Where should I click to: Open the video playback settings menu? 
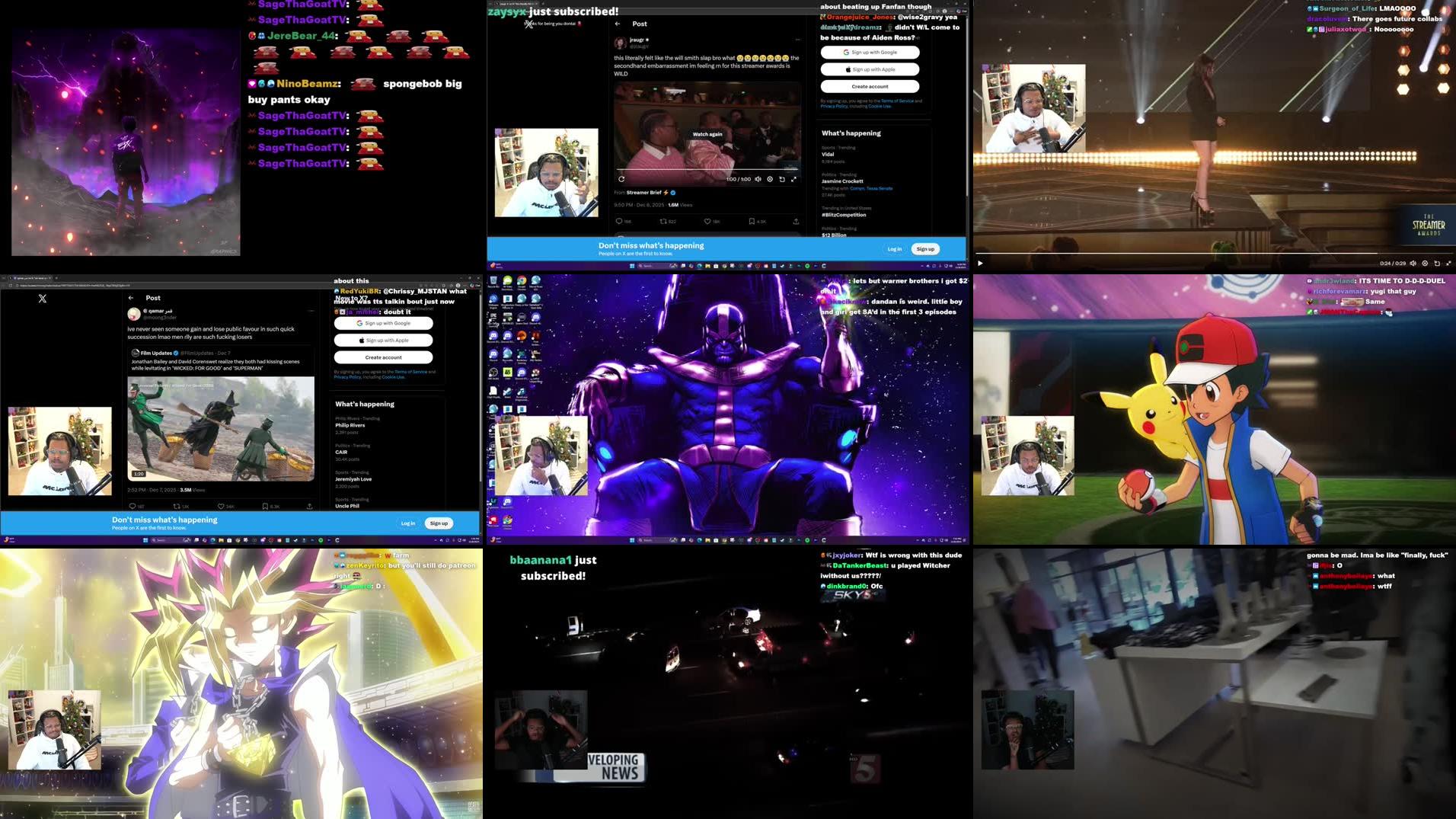769,179
